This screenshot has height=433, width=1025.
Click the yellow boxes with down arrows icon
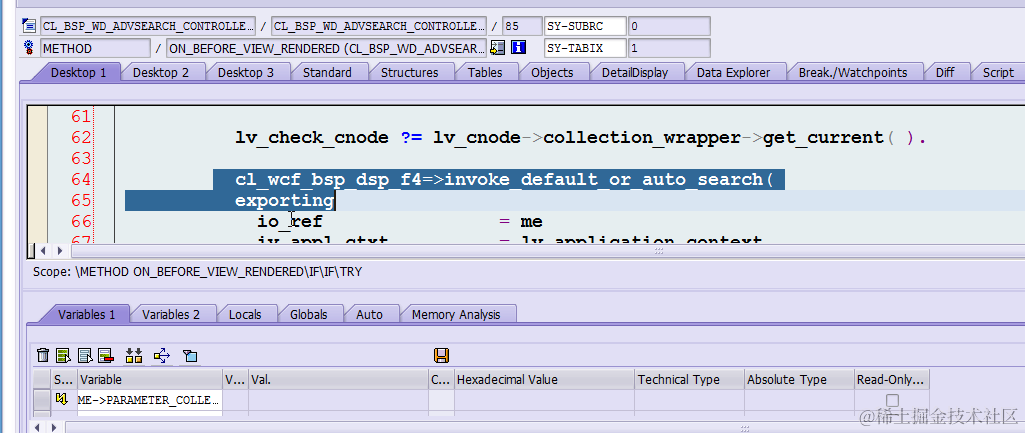point(134,356)
